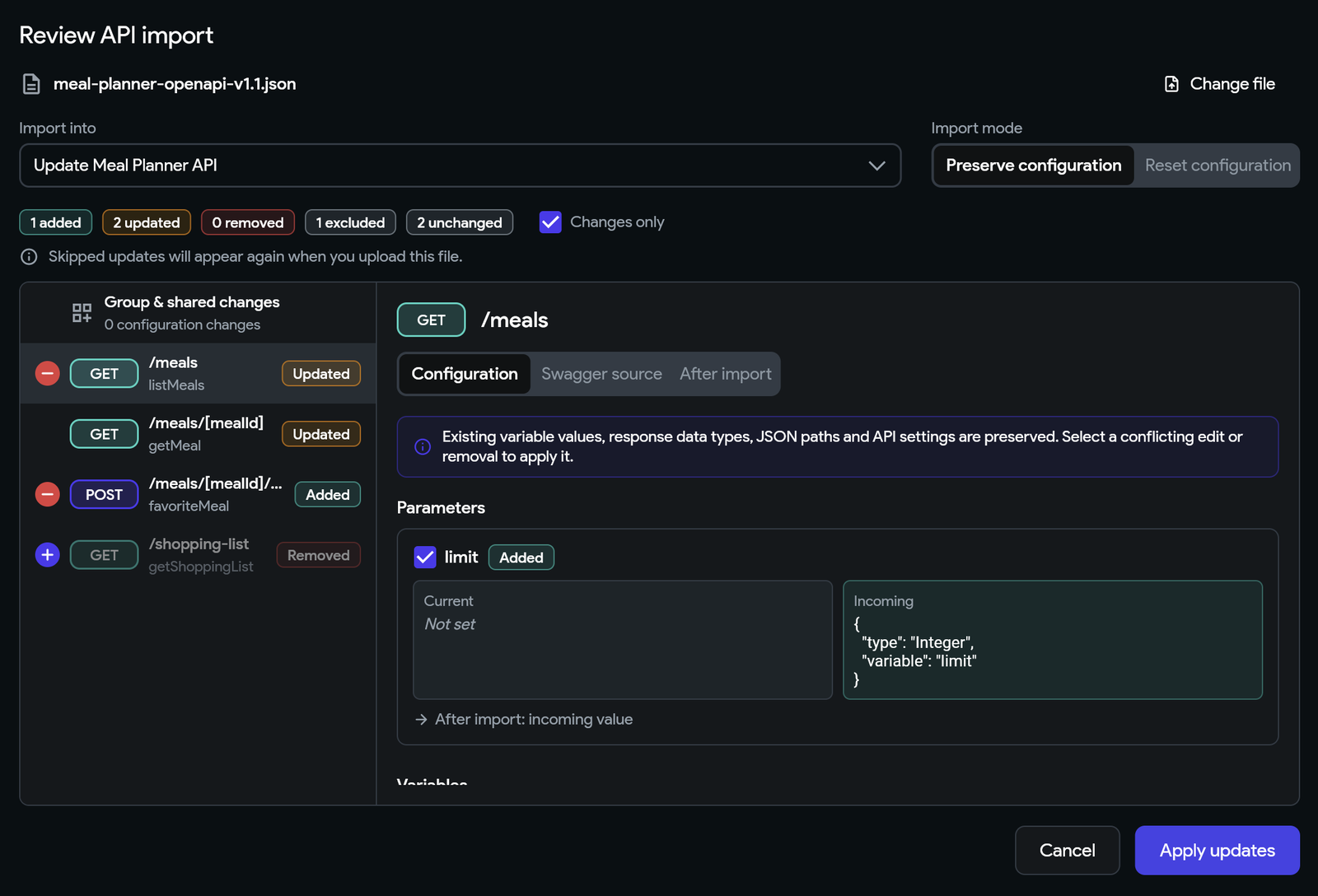
Task: Filter by the 2 updated badge
Action: pos(147,222)
